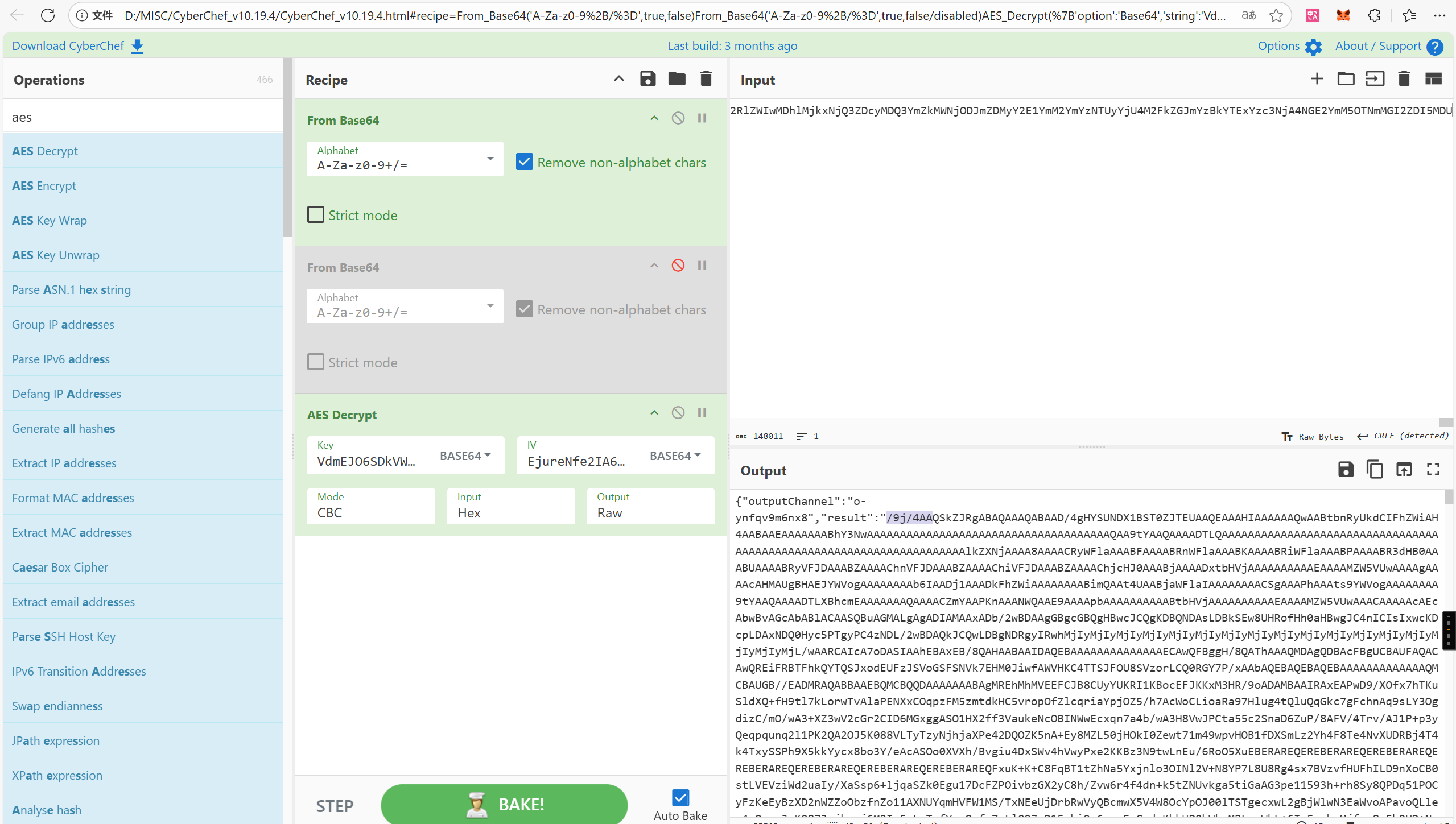
Task: Enable Strict mode in first From Base64
Action: 316,215
